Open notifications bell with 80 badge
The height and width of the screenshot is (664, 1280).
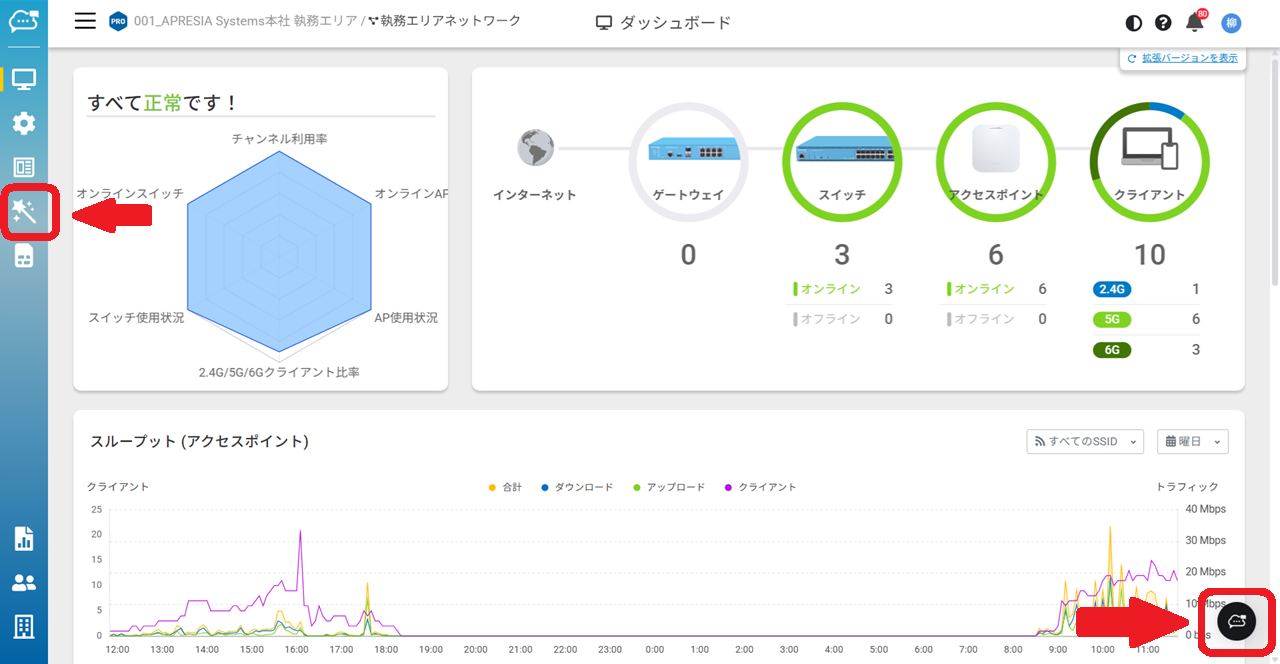(1194, 23)
